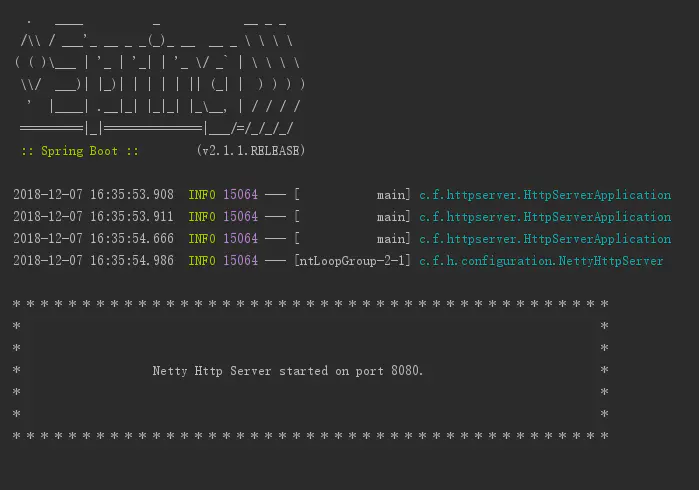Open HttpServerApplication logger on the 16:35:54.666 line
The height and width of the screenshot is (490, 699).
545,239
